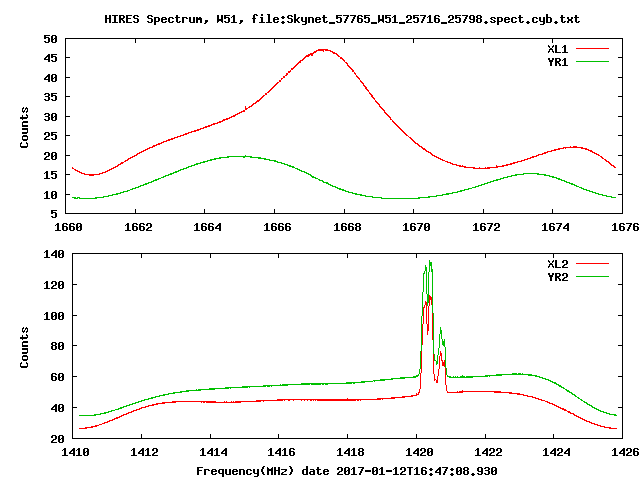Screen dimensions: 640x480
Task: Click the upper plot Counts axis label
Action: tap(24, 127)
